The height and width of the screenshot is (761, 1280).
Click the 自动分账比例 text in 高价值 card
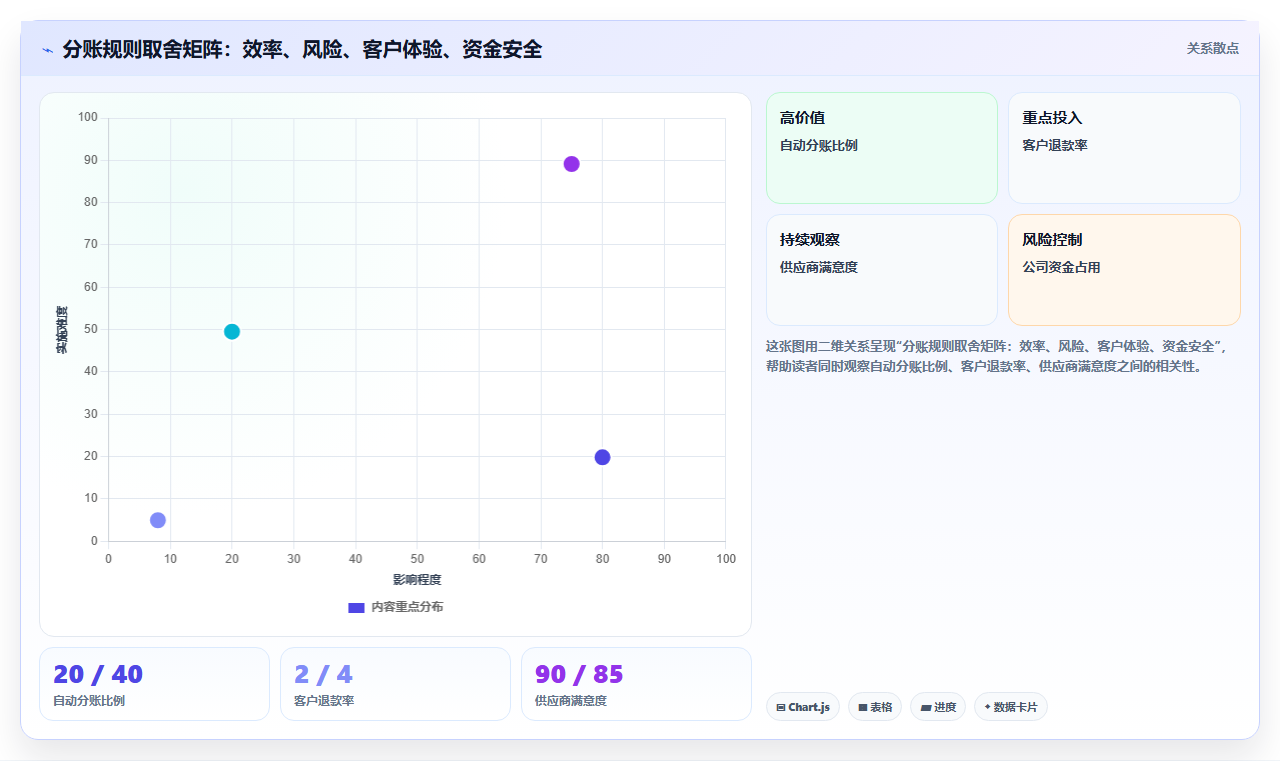coord(819,145)
